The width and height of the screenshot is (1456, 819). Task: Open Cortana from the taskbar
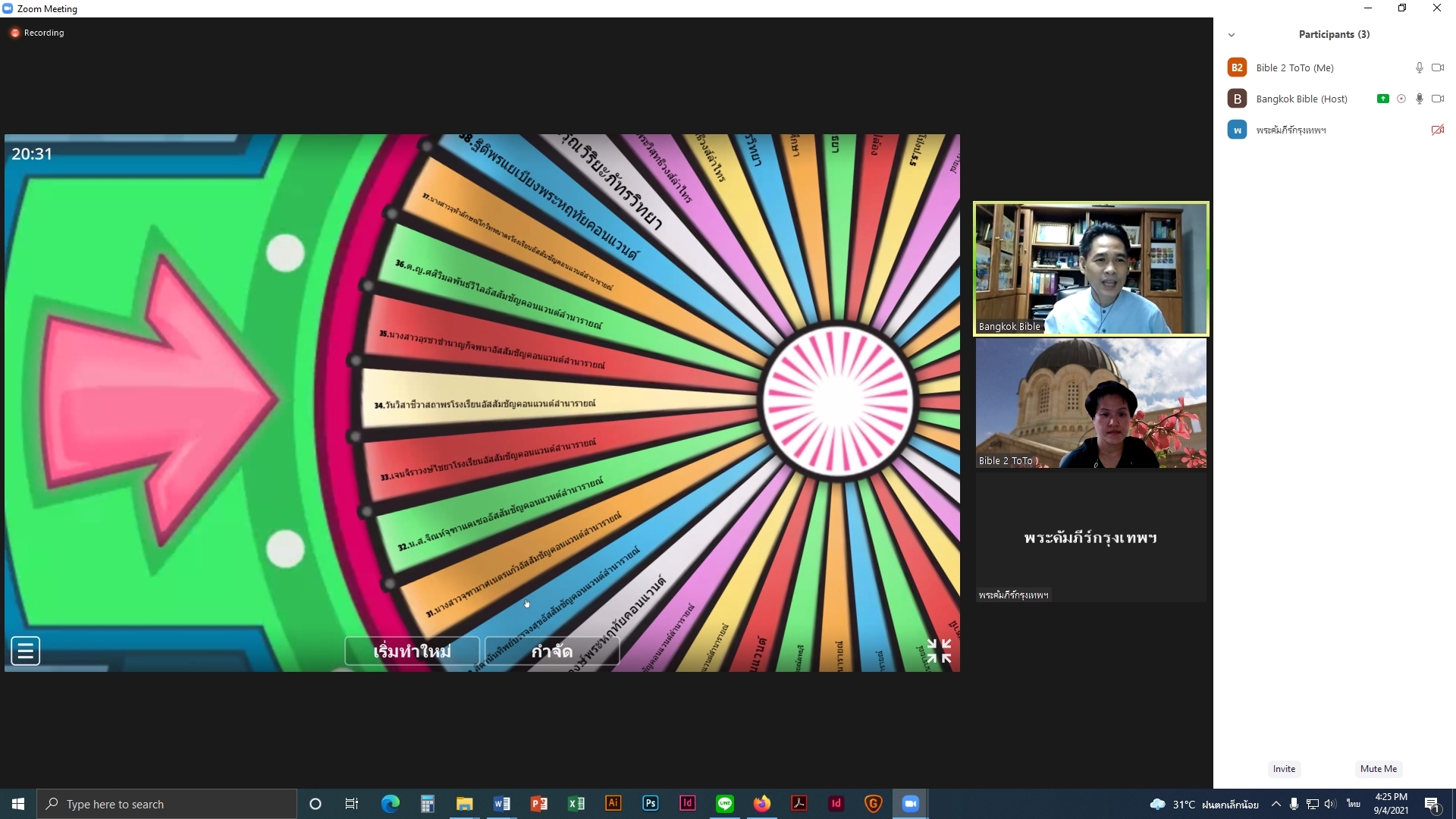tap(315, 804)
